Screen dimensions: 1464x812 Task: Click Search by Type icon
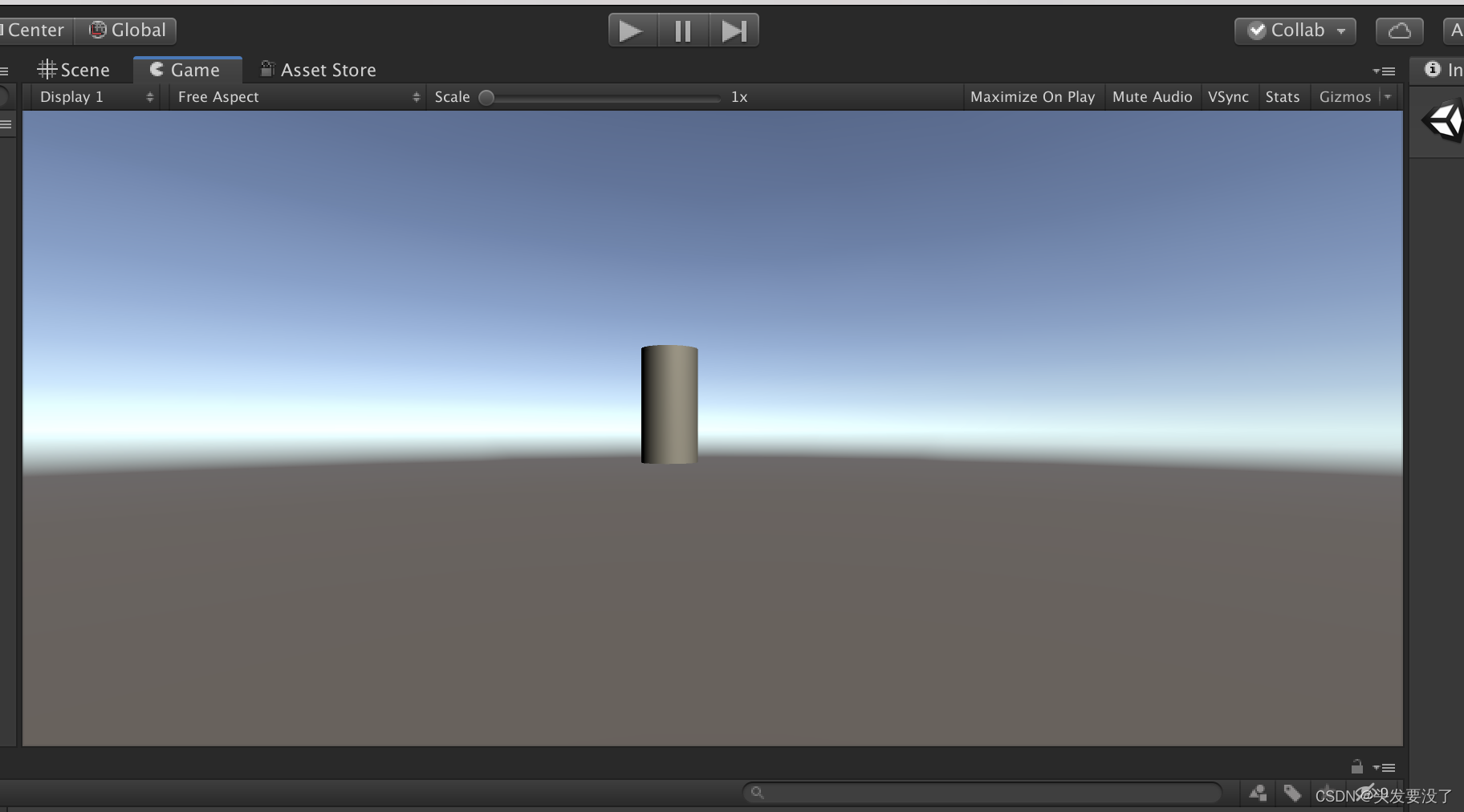click(1258, 793)
